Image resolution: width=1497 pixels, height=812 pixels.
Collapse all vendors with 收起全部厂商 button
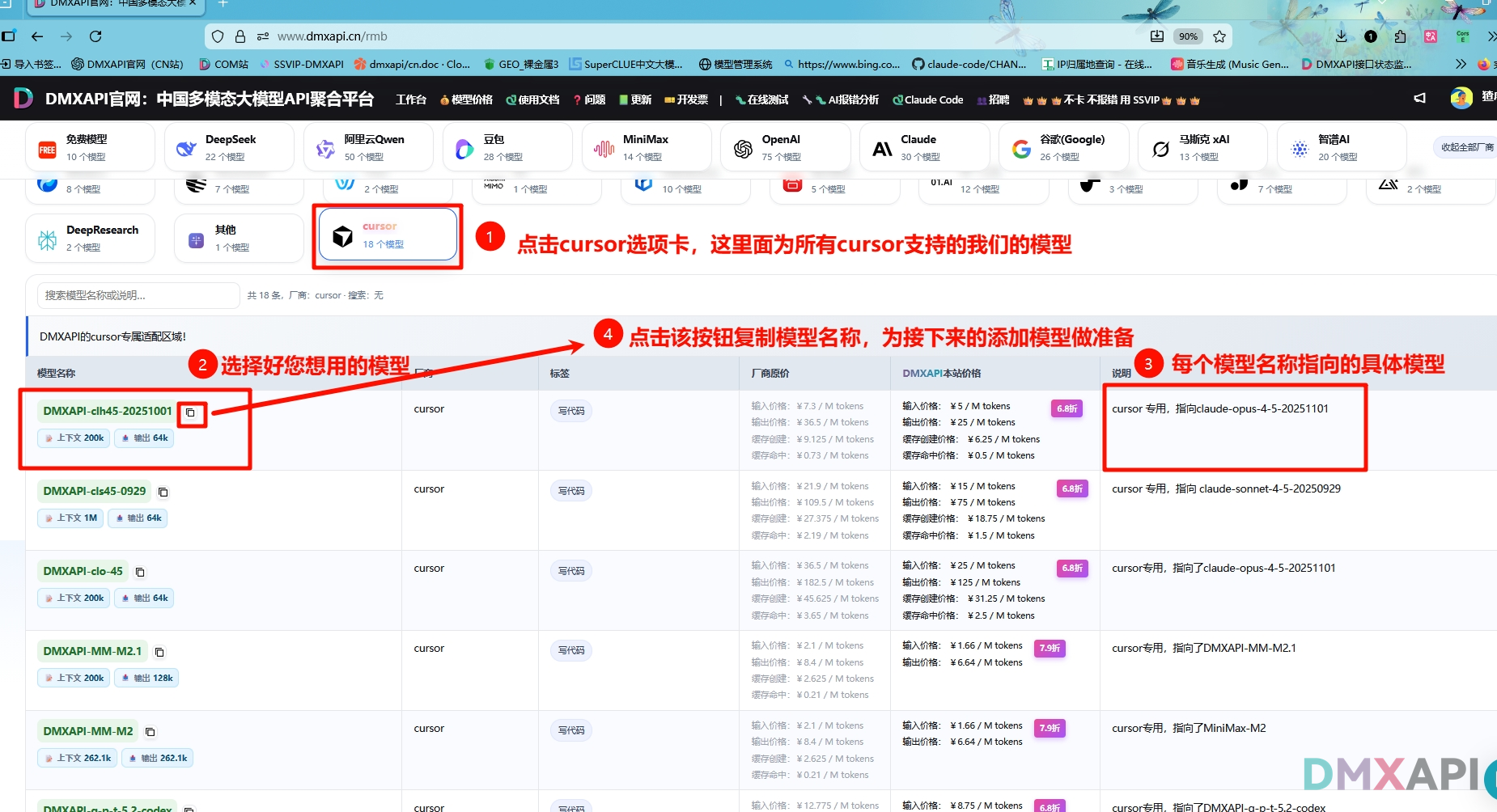coord(1465,147)
